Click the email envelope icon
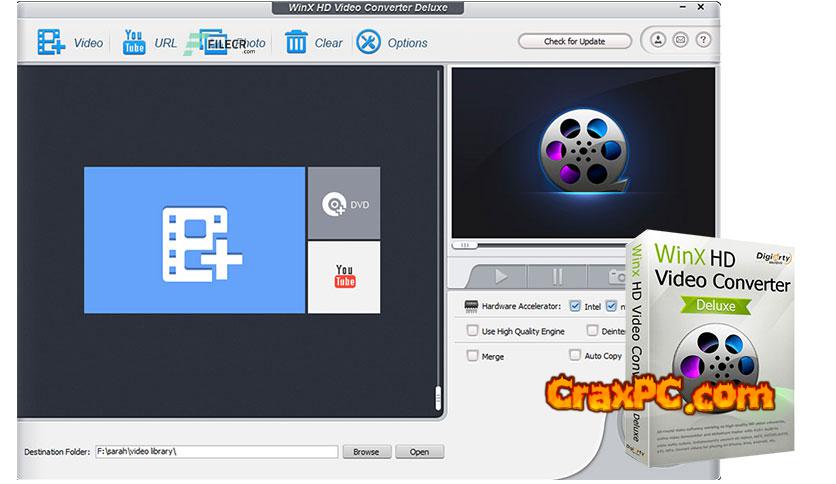This screenshot has width=836, height=484. coord(680,40)
